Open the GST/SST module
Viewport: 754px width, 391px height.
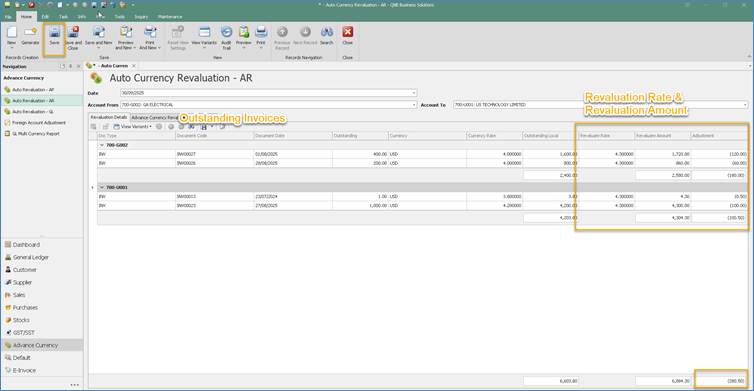click(x=24, y=332)
